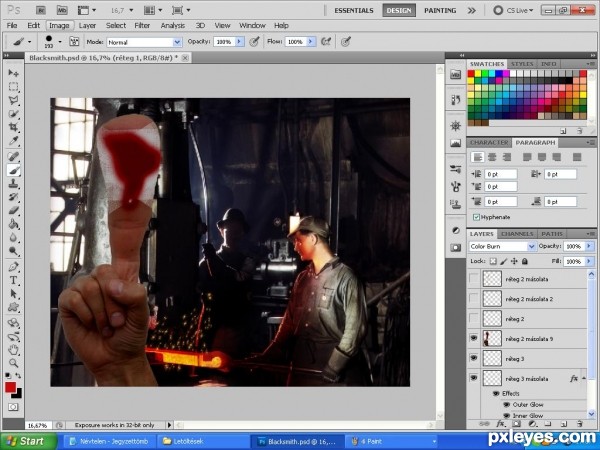Hide the réteg 2 másolata 9 layer
This screenshot has width=600, height=450.
tap(474, 339)
